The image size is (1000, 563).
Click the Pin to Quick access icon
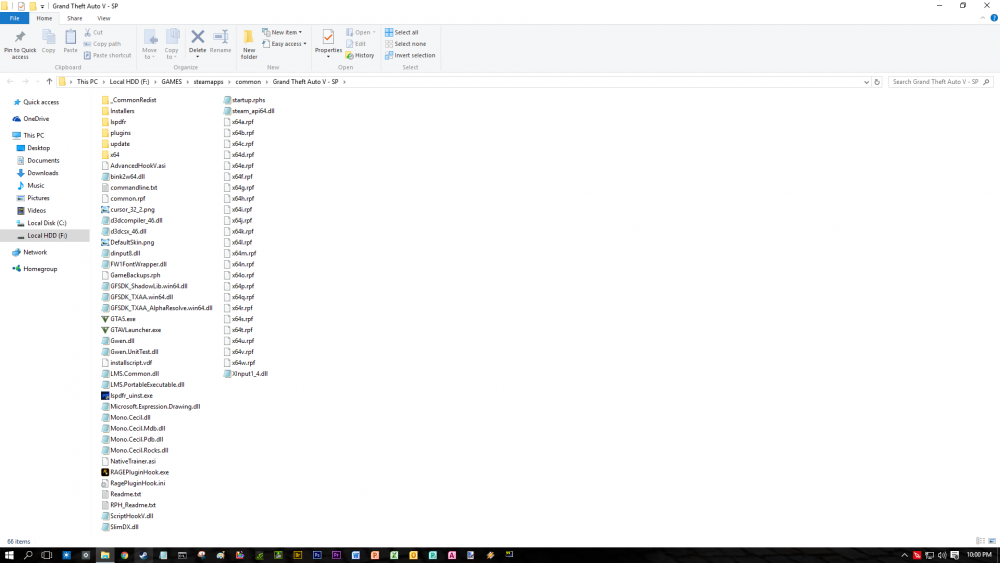coord(20,37)
